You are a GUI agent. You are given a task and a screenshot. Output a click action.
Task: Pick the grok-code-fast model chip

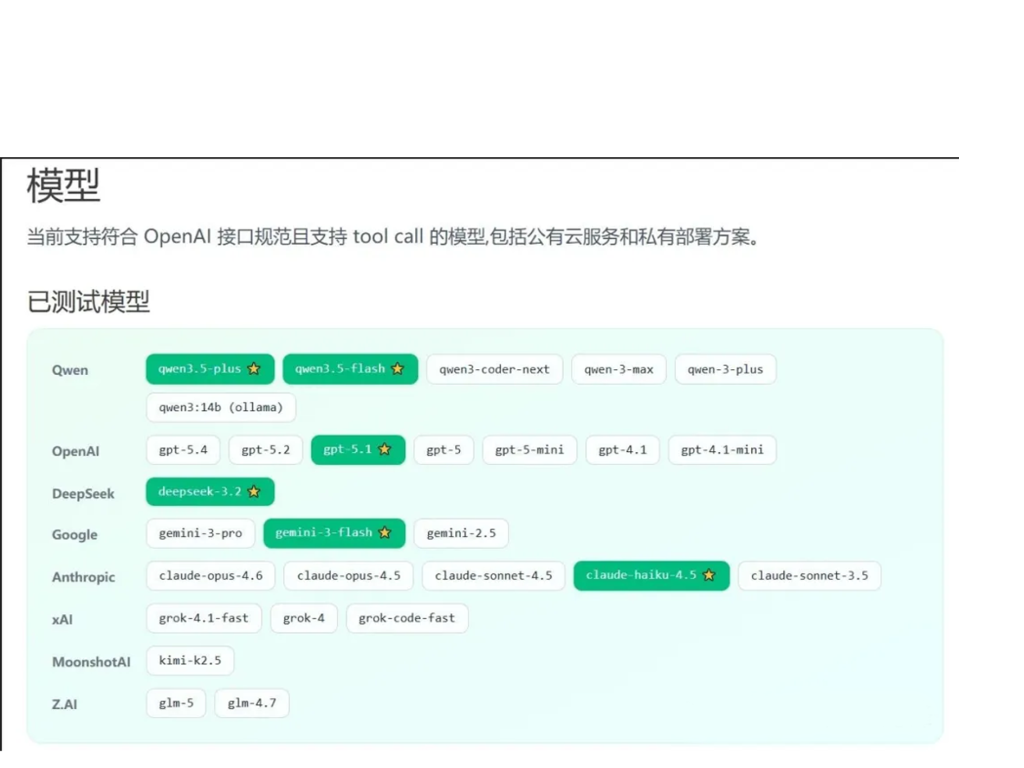(x=407, y=618)
